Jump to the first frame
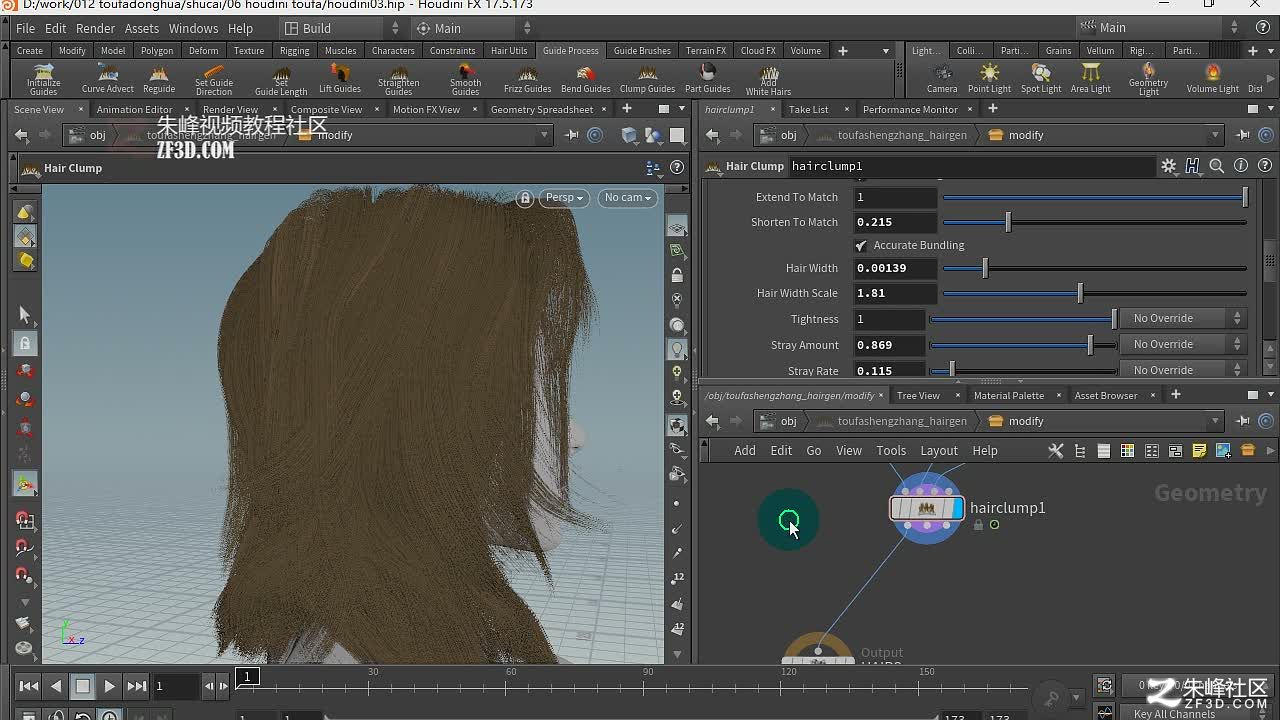This screenshot has width=1280, height=720. (29, 686)
